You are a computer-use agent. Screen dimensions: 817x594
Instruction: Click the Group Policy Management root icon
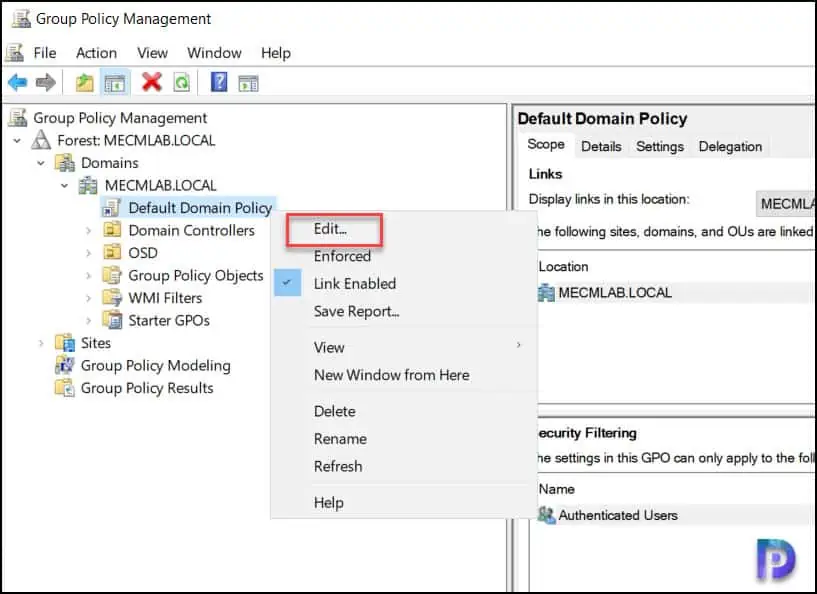(x=18, y=118)
